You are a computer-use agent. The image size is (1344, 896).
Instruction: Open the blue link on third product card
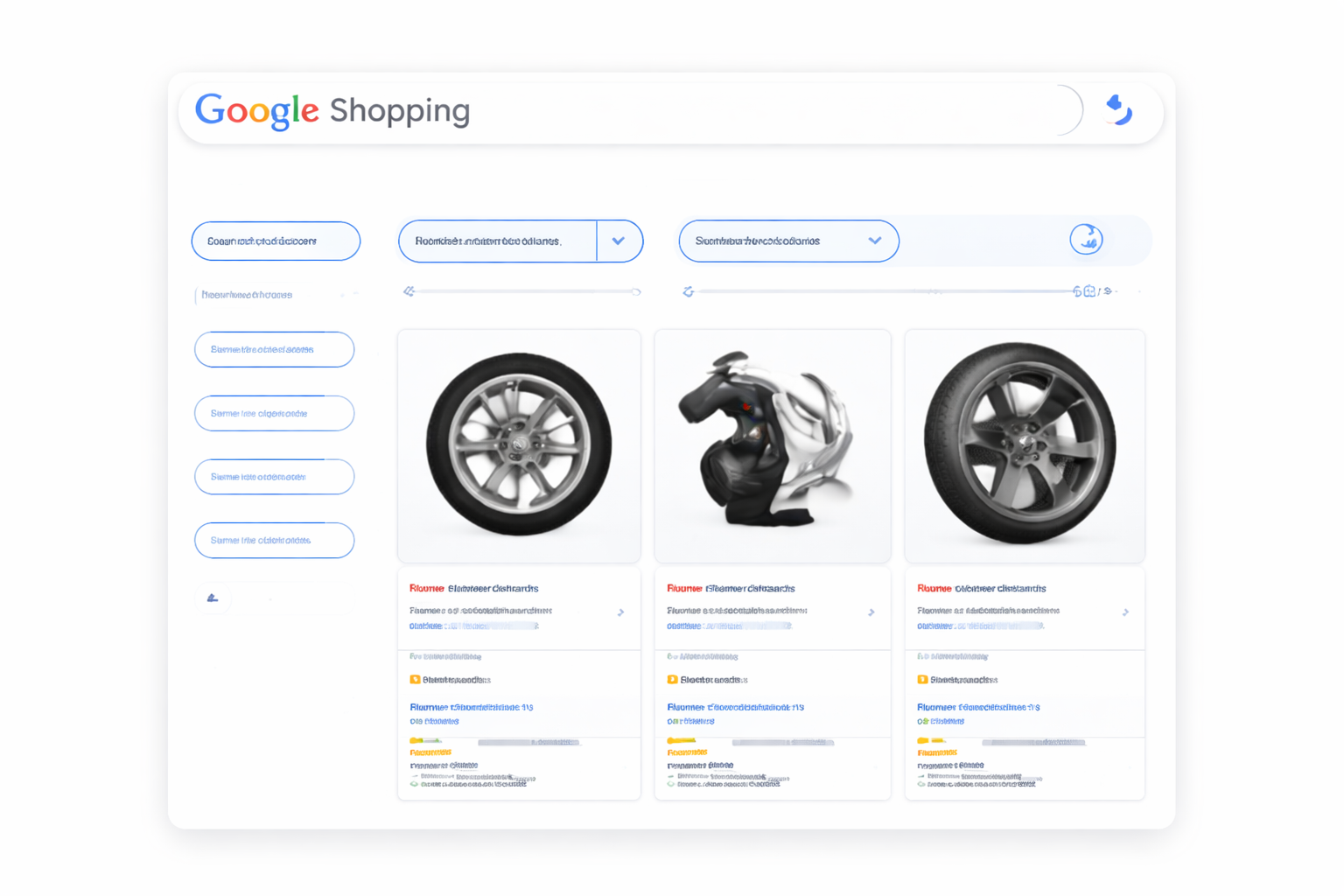point(978,707)
